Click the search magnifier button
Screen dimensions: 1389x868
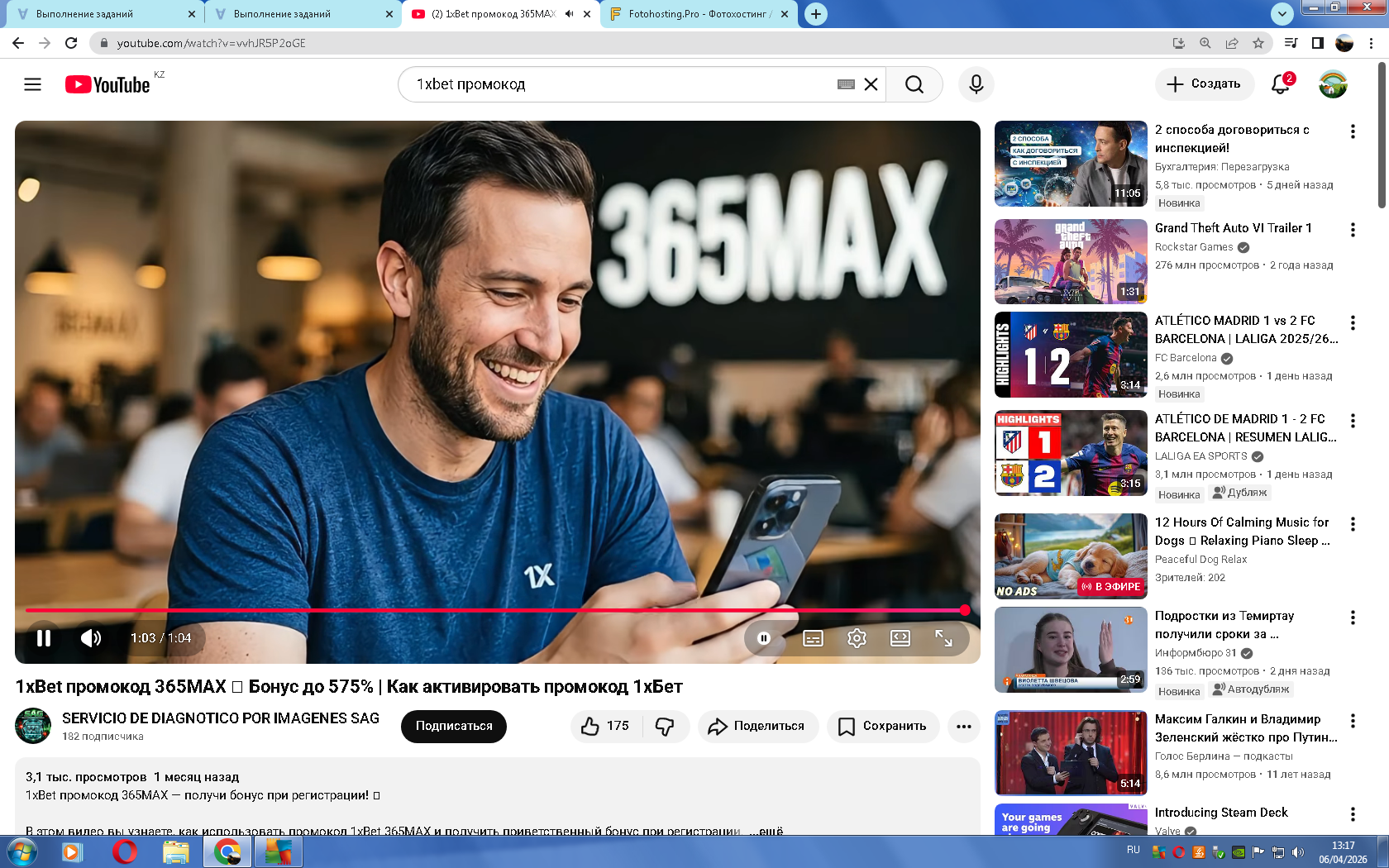coord(914,84)
